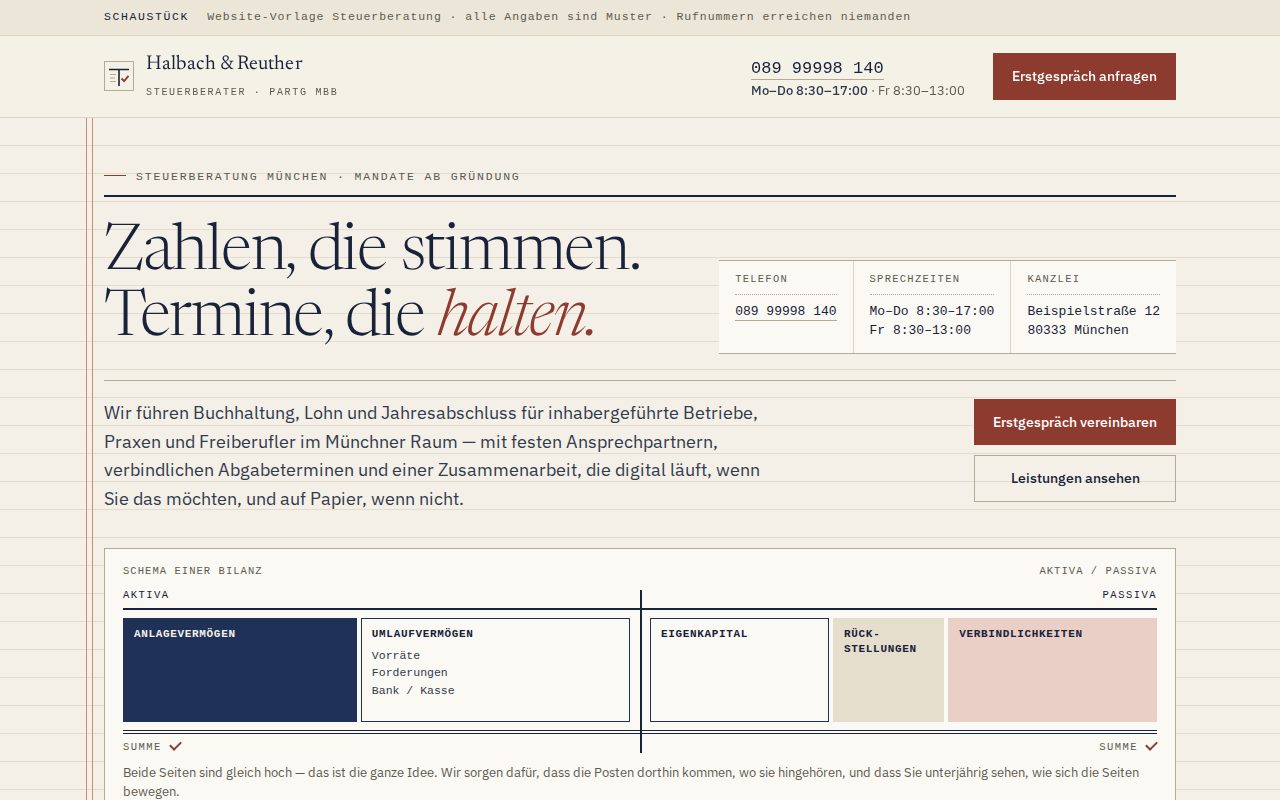Click the header hours 'Mo–Do 8:30–17:00'
This screenshot has height=800, width=1280.
[x=809, y=91]
